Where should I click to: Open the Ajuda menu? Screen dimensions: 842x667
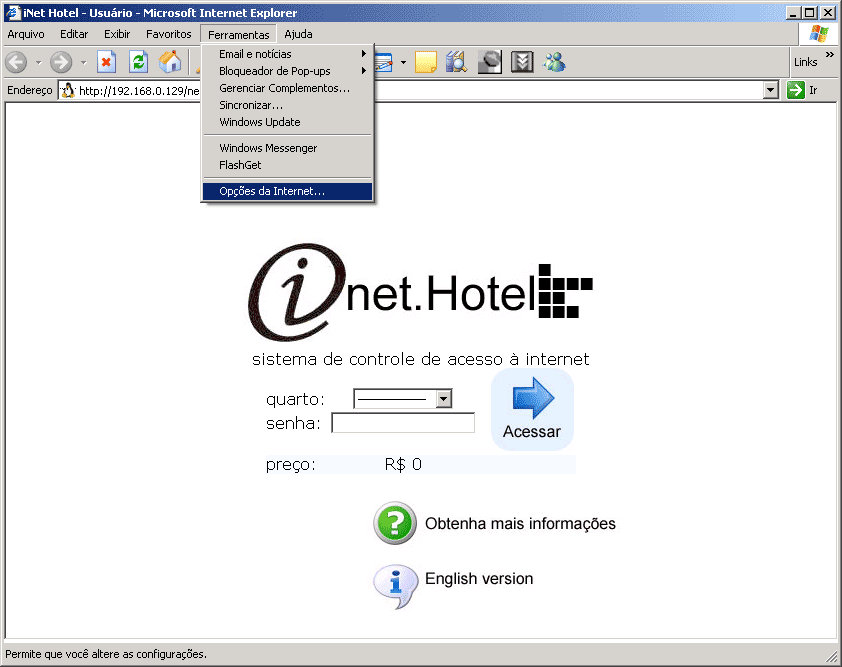pyautogui.click(x=299, y=34)
